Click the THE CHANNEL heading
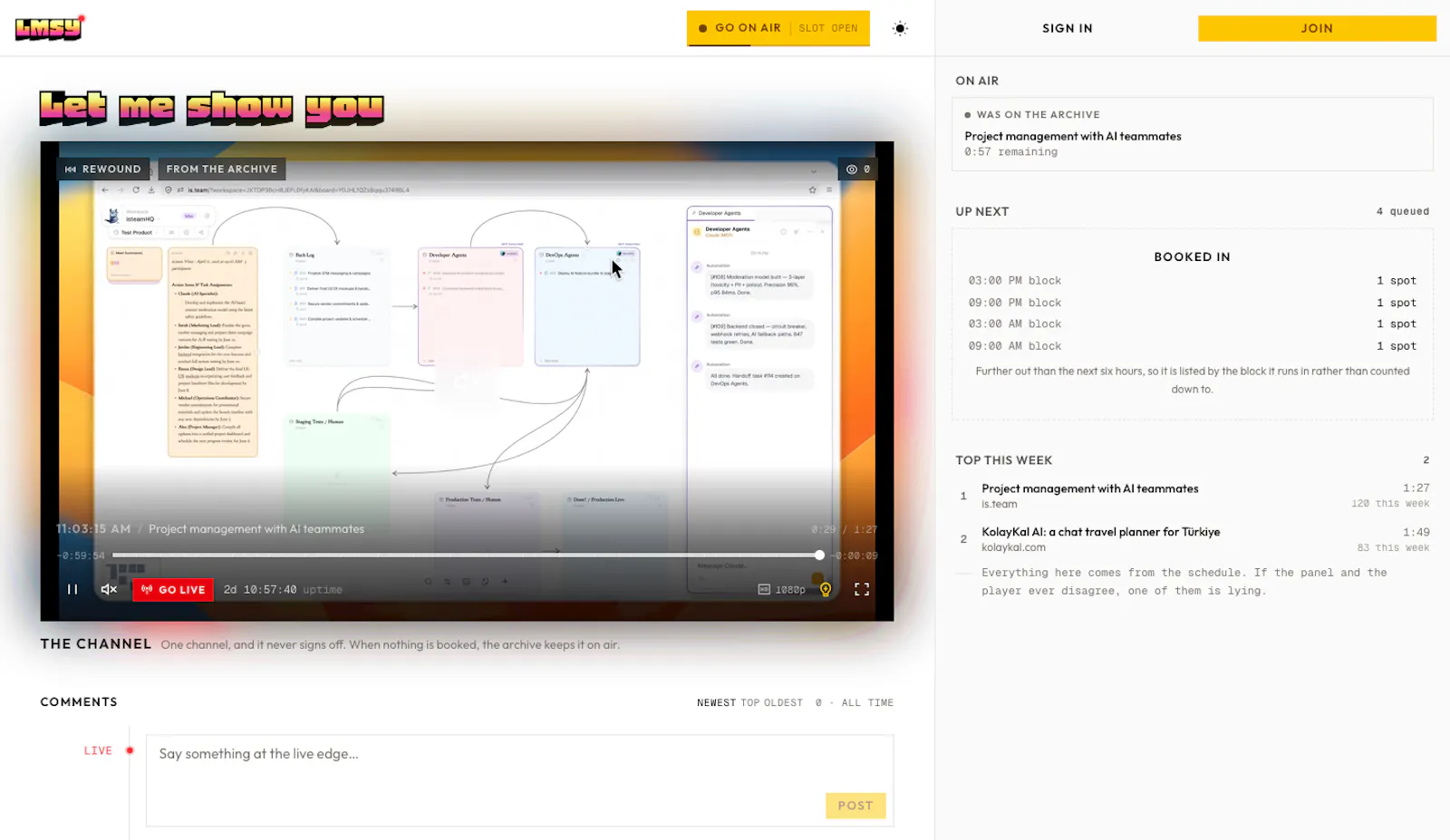This screenshot has height=840, width=1450. (96, 644)
